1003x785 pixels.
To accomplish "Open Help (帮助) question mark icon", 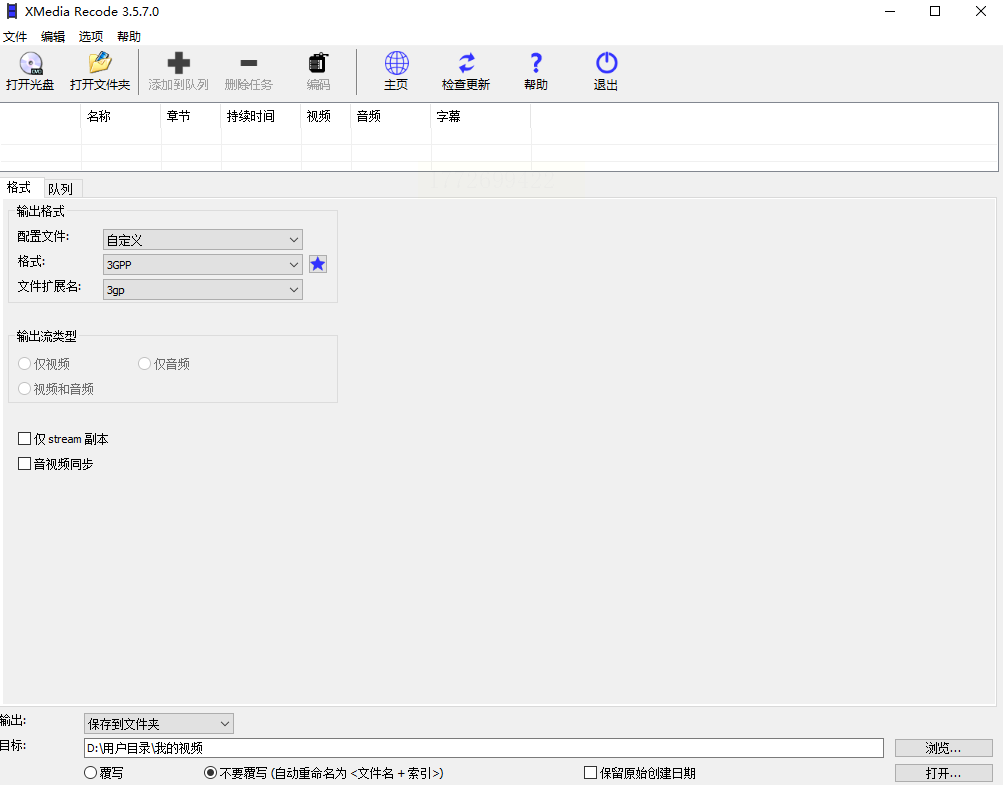I will [536, 65].
